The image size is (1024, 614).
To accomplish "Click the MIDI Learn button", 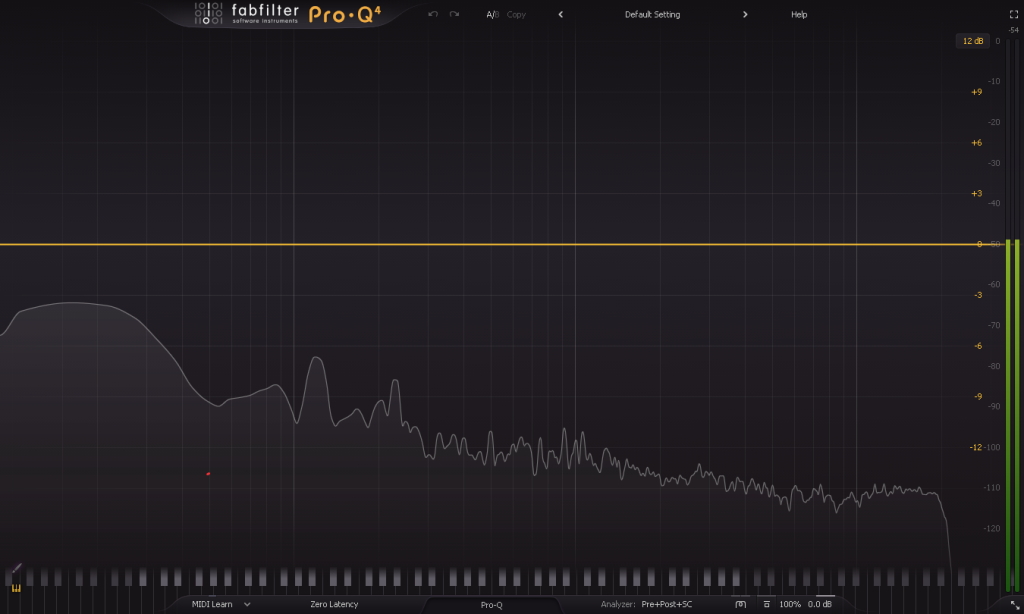I will coord(212,604).
